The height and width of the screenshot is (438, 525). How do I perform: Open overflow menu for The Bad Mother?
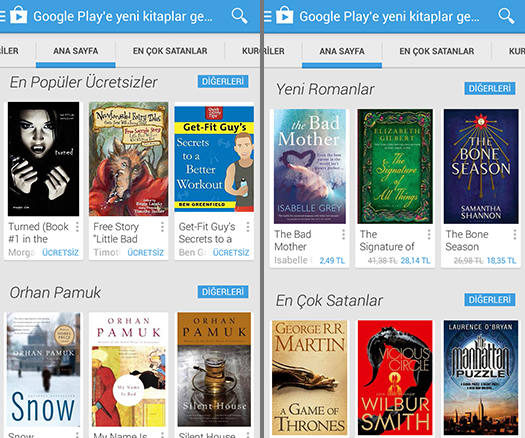344,234
